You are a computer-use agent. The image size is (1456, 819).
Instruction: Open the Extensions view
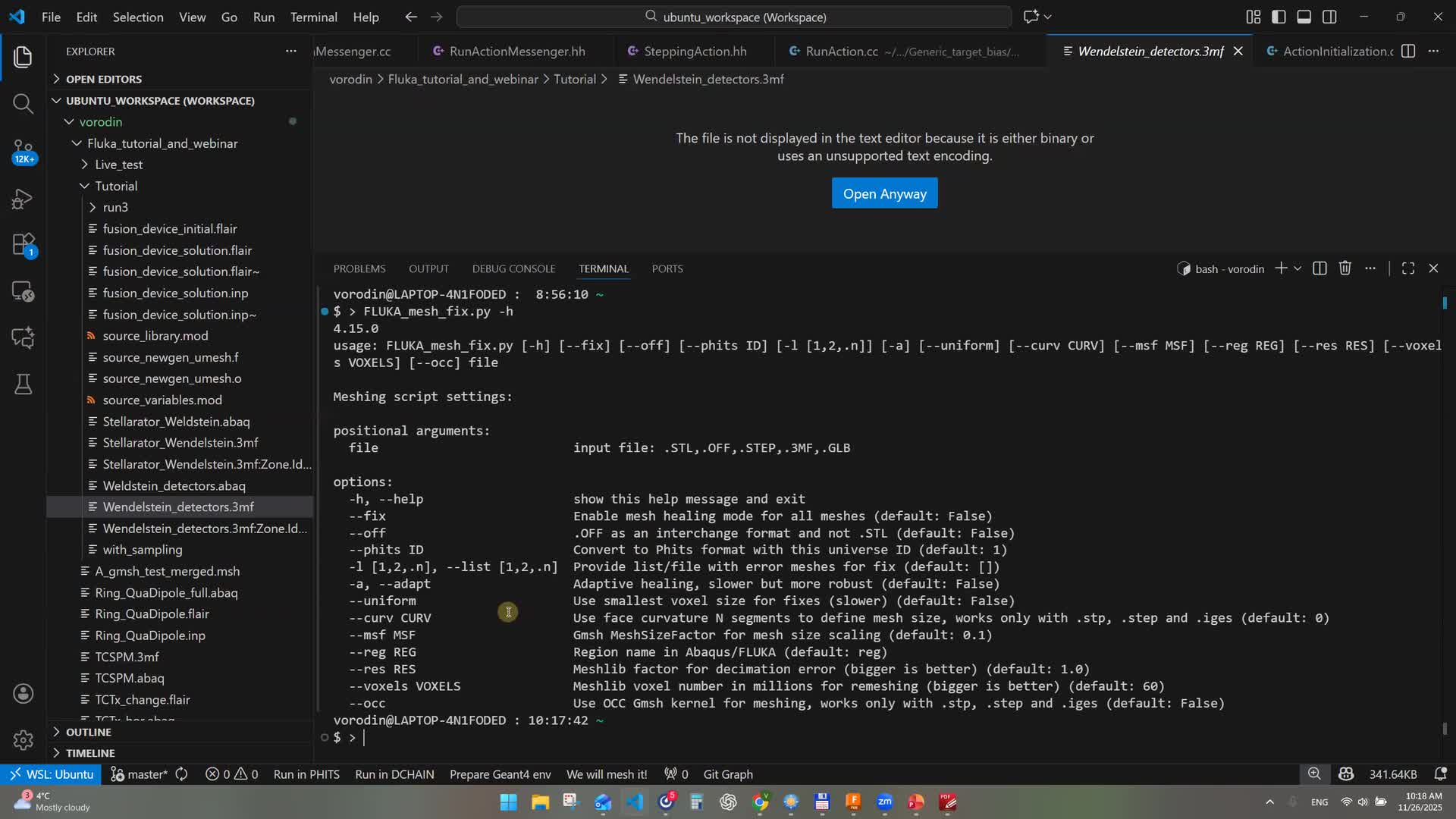tap(23, 245)
